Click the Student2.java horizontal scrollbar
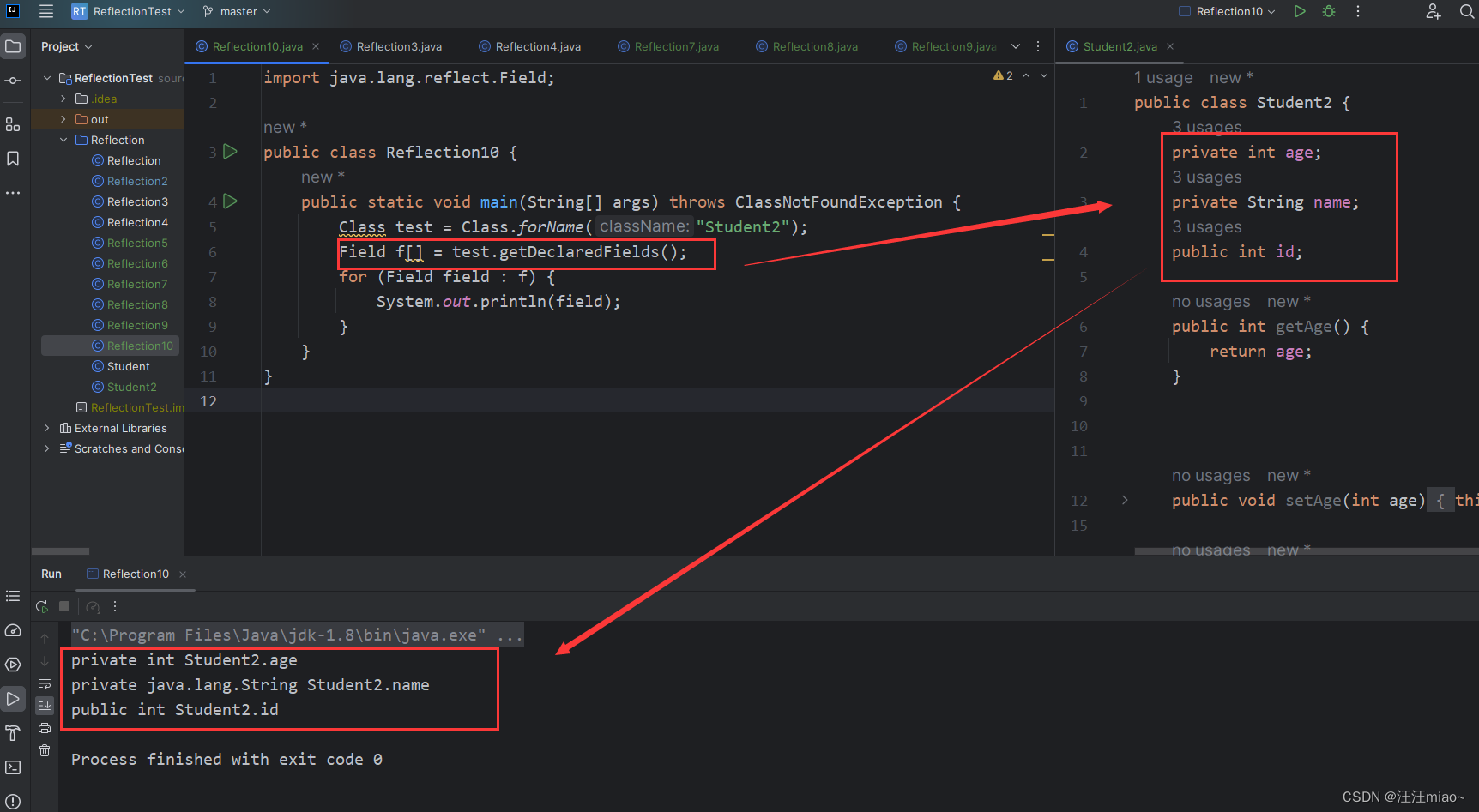This screenshot has height=812, width=1479. pos(1306,551)
